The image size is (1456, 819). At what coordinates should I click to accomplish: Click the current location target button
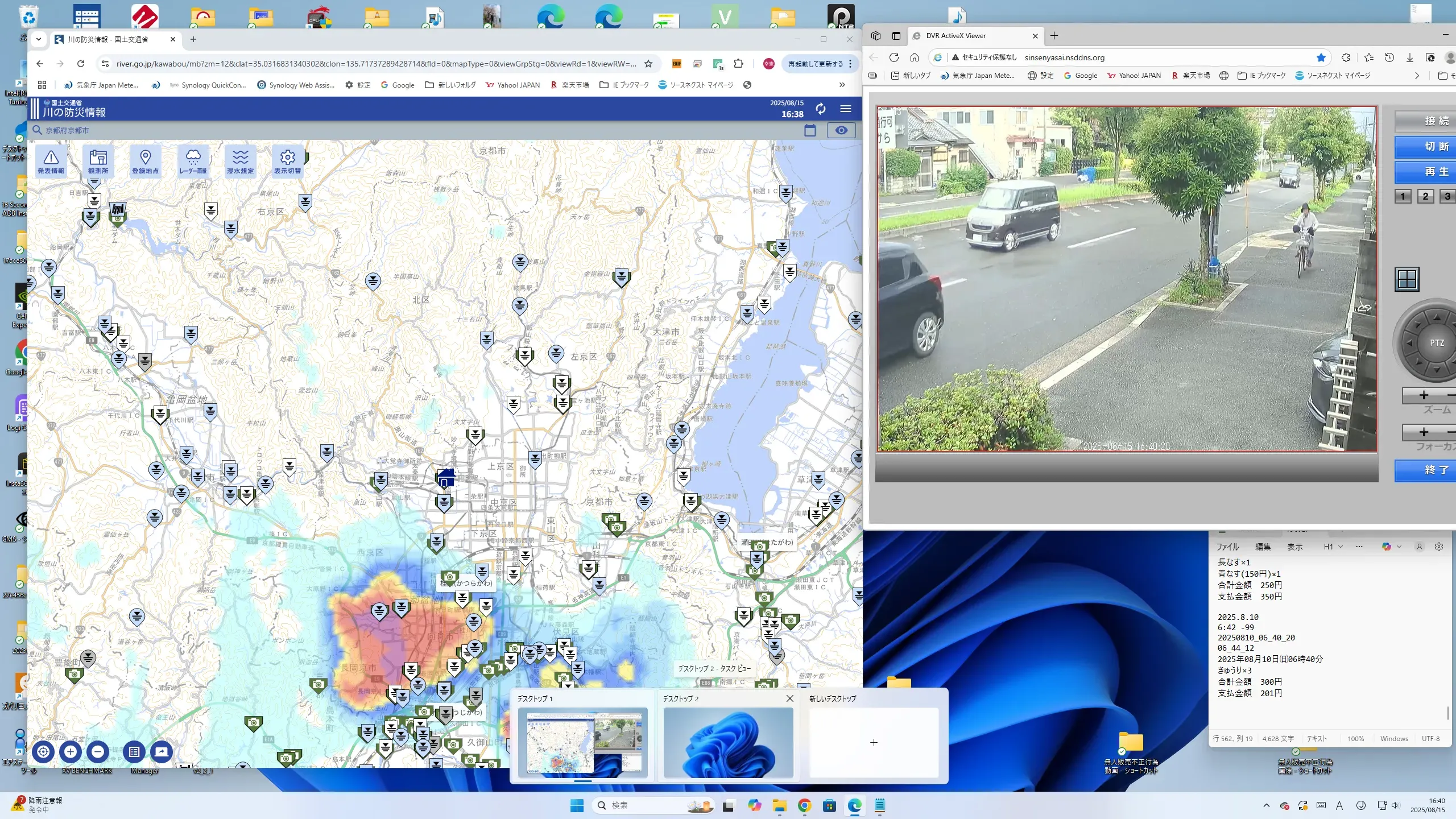tap(43, 752)
